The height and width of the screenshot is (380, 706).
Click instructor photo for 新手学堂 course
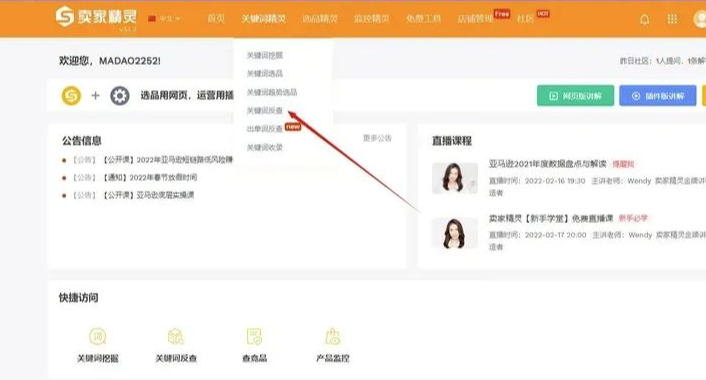(x=455, y=233)
